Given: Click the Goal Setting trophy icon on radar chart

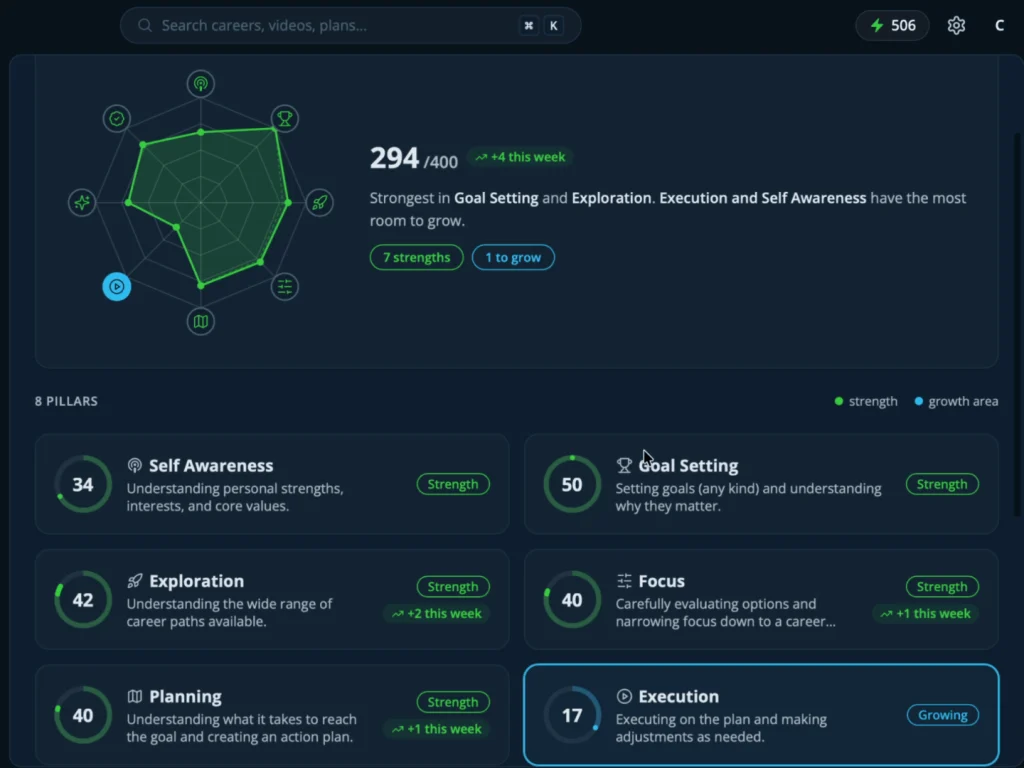Looking at the screenshot, I should click(285, 119).
